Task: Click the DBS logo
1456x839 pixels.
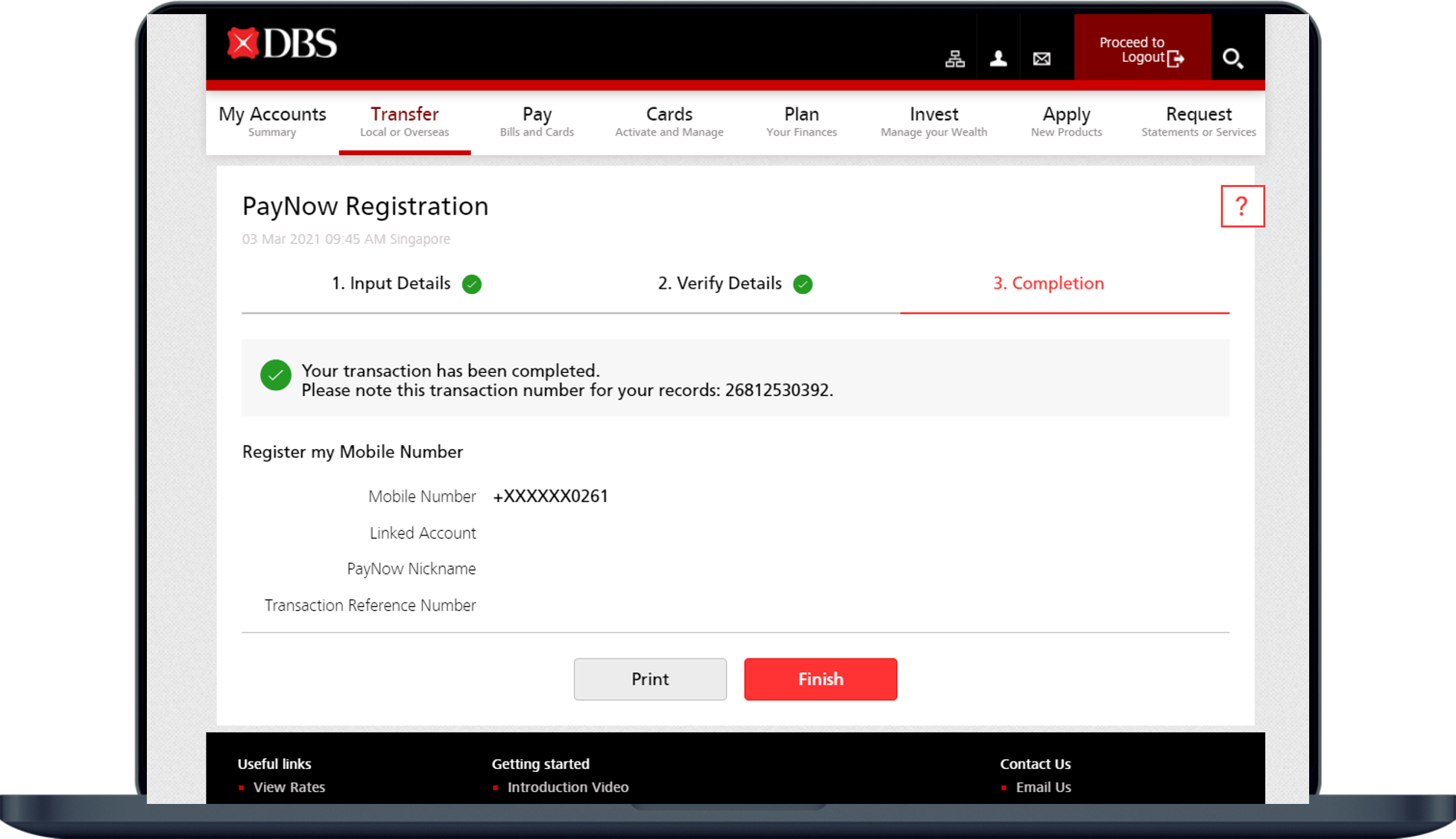Action: (282, 44)
